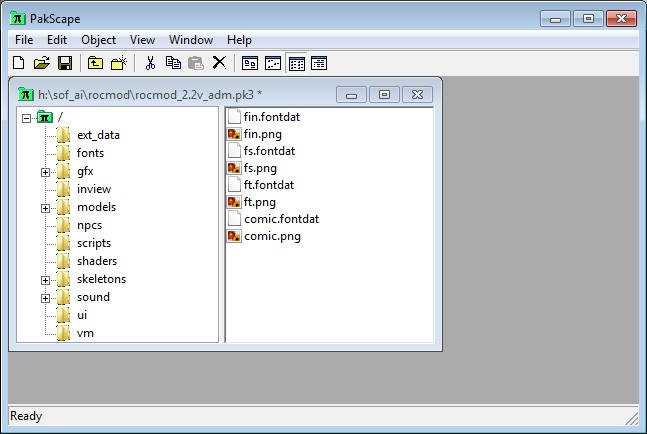Select the fonts folder in the tree
This screenshot has width=647, height=434.
pyautogui.click(x=90, y=153)
